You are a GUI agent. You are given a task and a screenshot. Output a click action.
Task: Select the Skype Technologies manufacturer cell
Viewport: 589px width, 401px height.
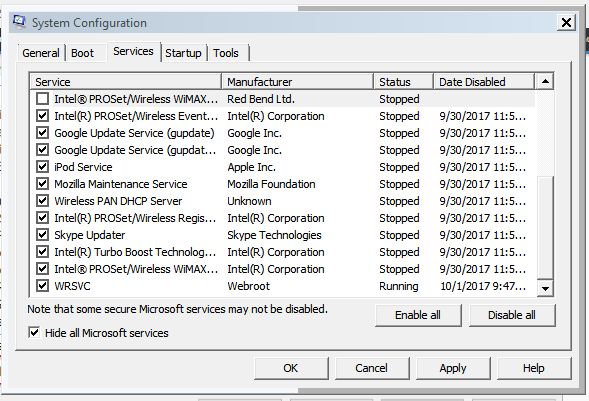point(274,235)
